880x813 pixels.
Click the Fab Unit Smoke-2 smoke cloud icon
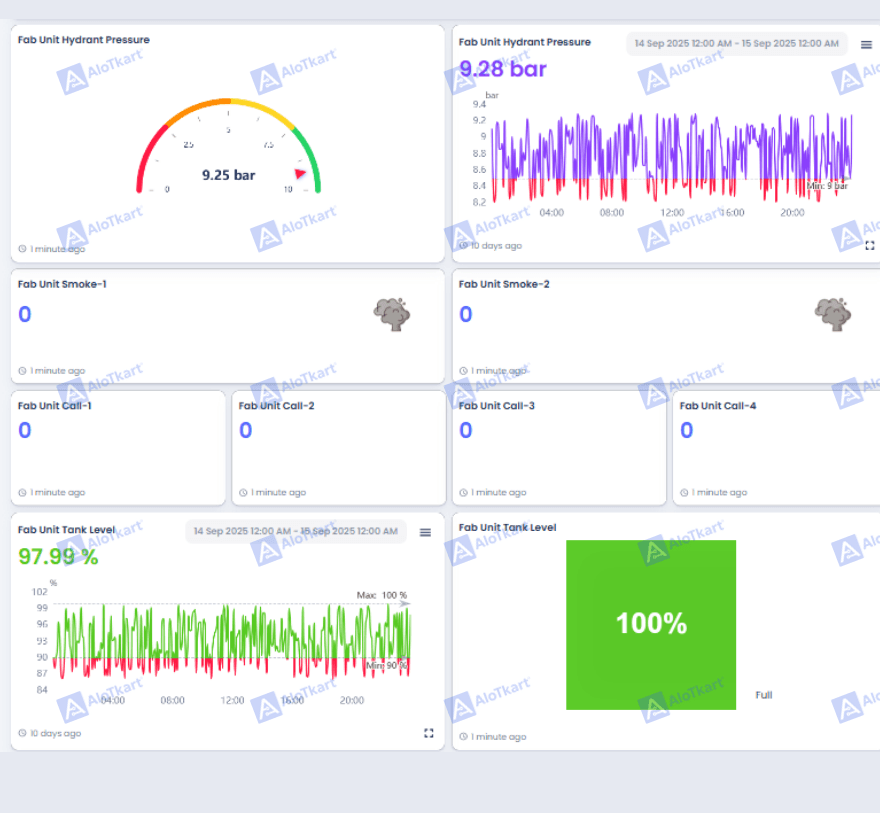[833, 315]
